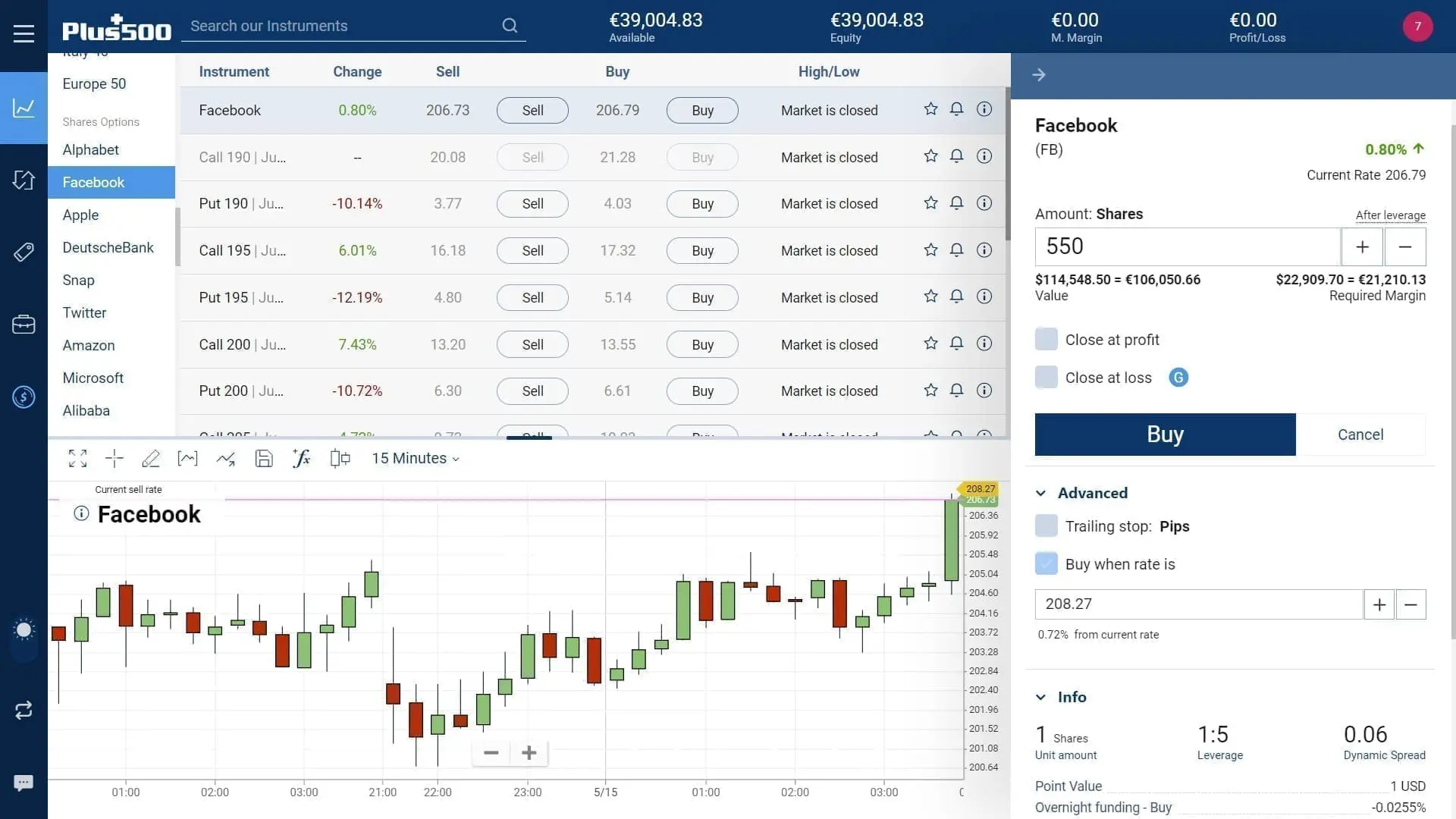Confirm order with large Buy button
Viewport: 1456px width, 819px height.
[x=1165, y=435]
